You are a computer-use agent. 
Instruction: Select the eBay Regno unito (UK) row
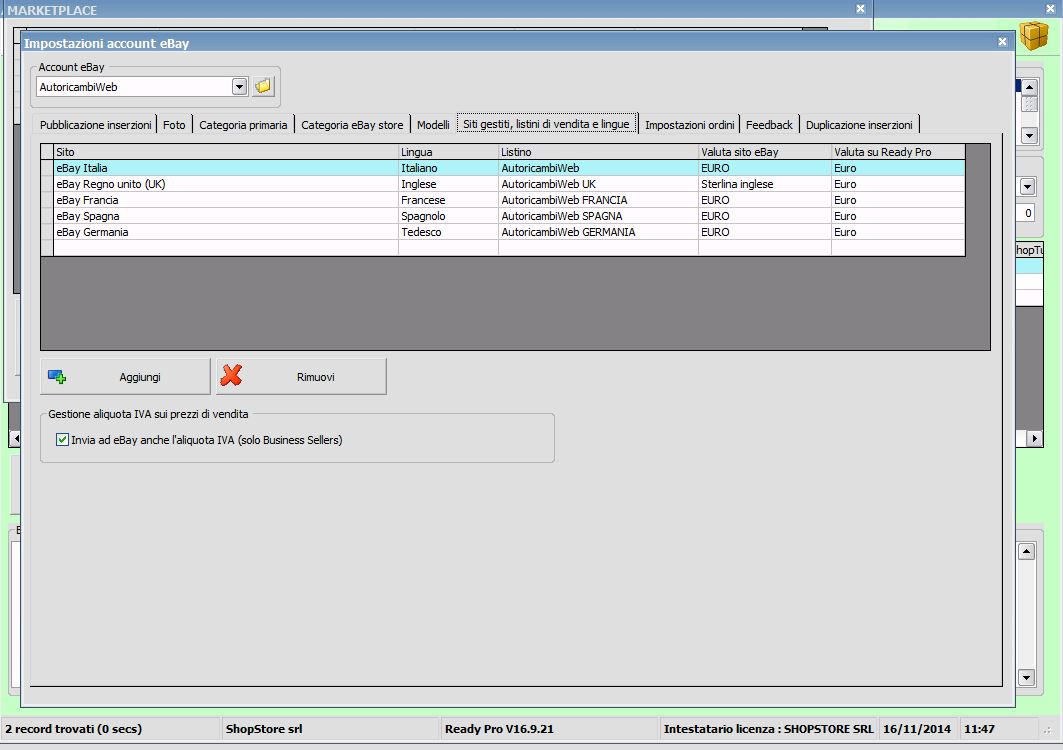pyautogui.click(x=225, y=184)
